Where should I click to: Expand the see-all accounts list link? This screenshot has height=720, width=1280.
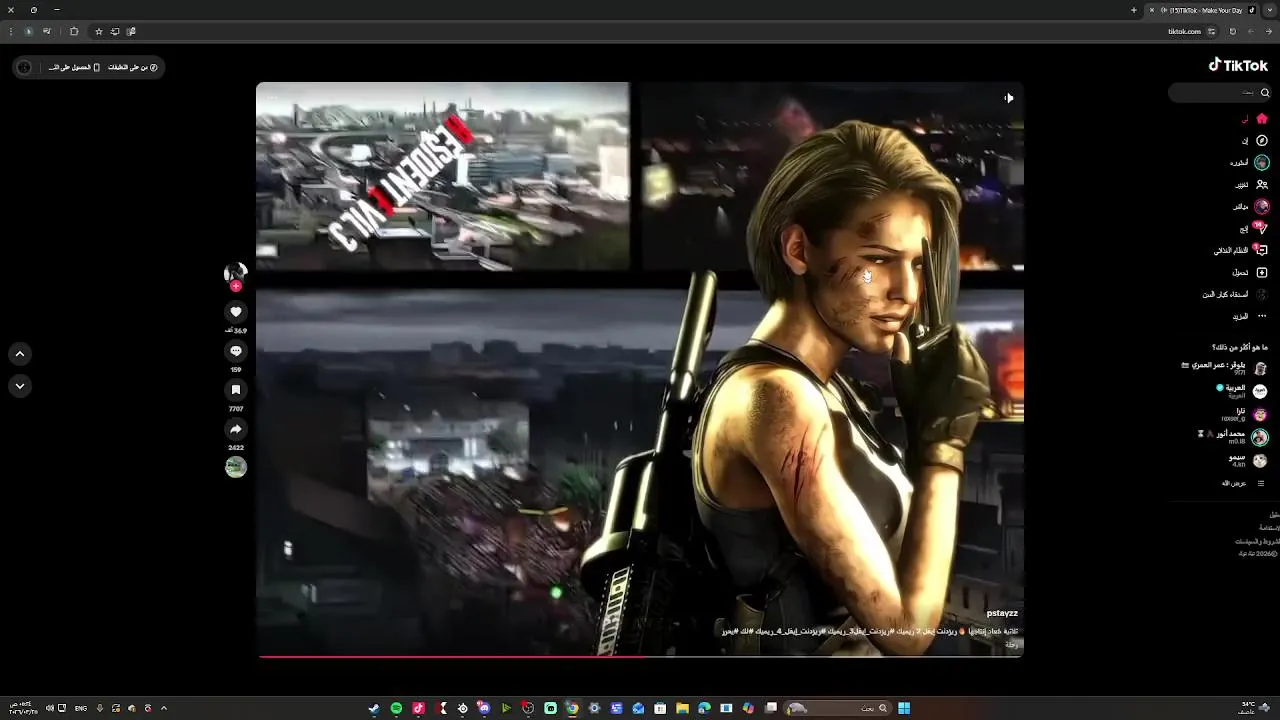pos(1243,483)
